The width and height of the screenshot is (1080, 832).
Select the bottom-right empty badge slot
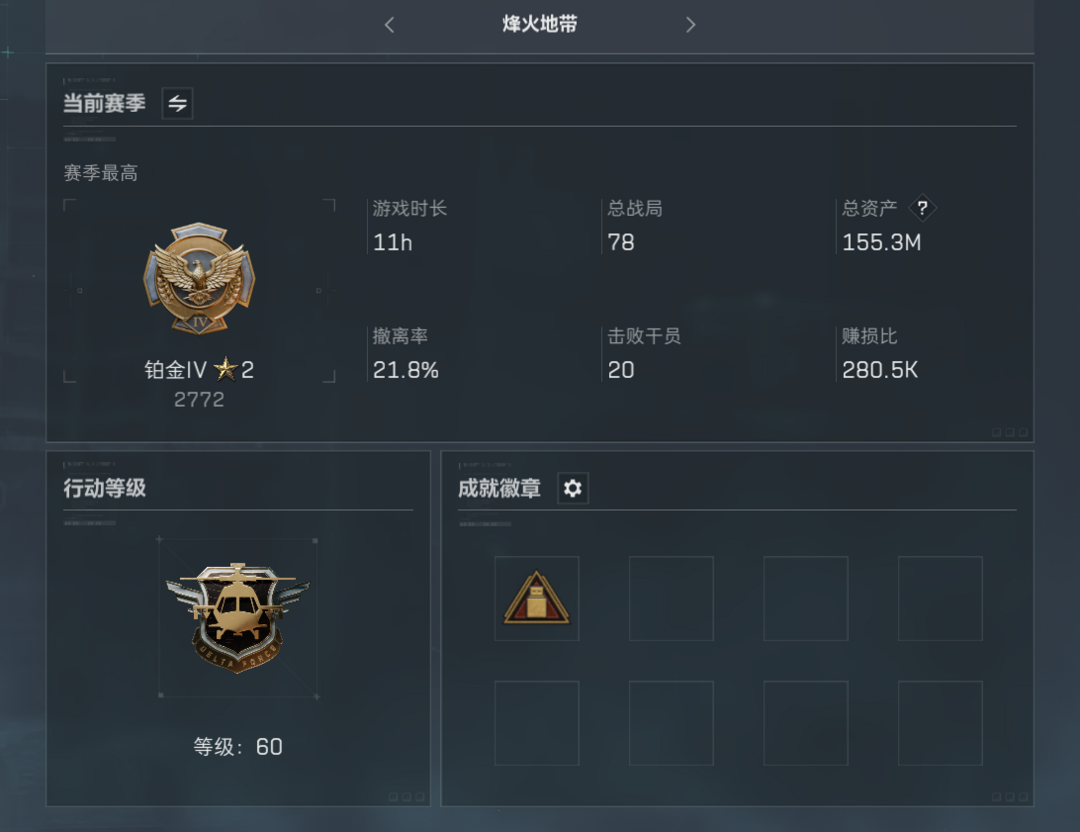(940, 723)
